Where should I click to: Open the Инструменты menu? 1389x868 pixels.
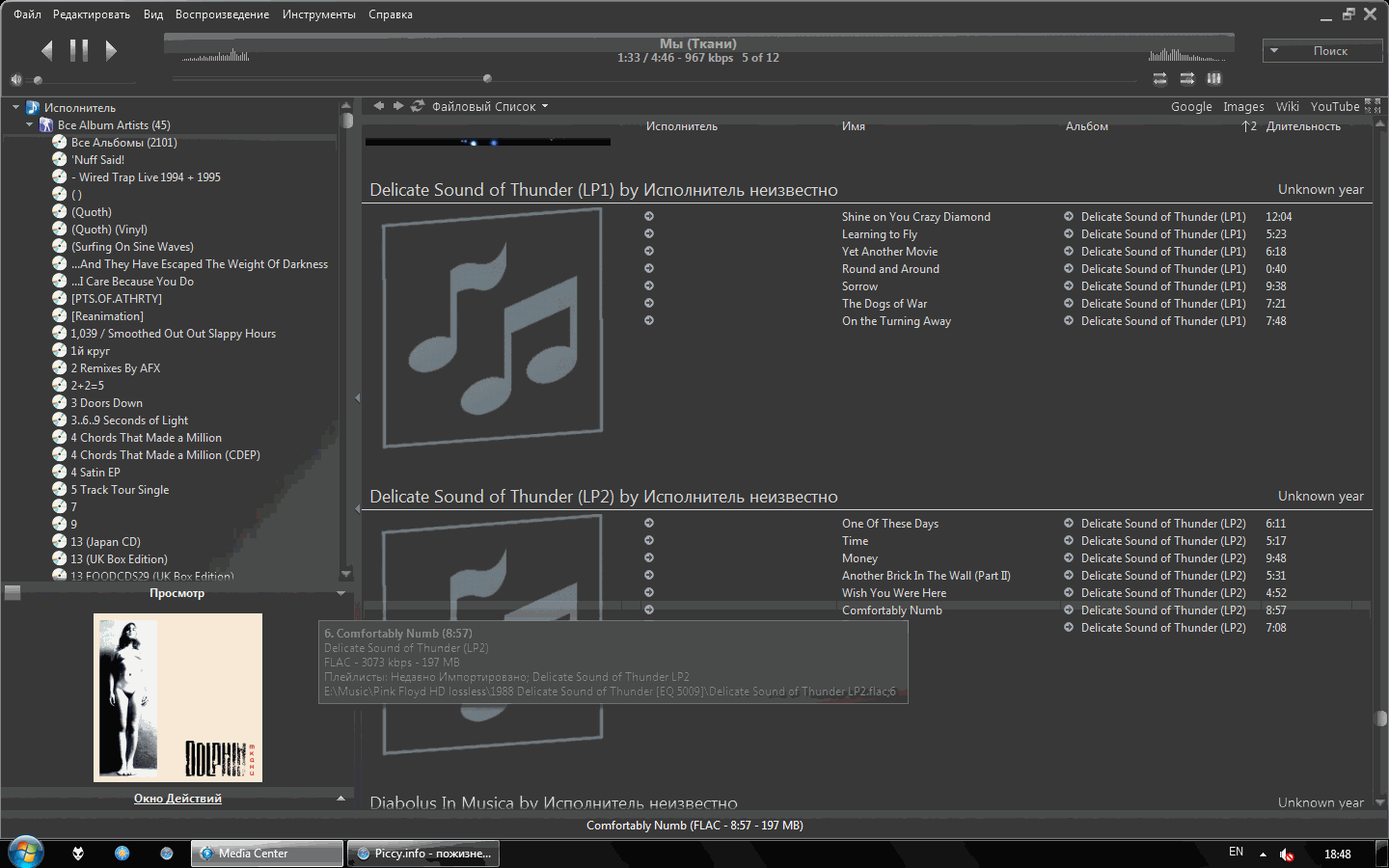pyautogui.click(x=319, y=14)
